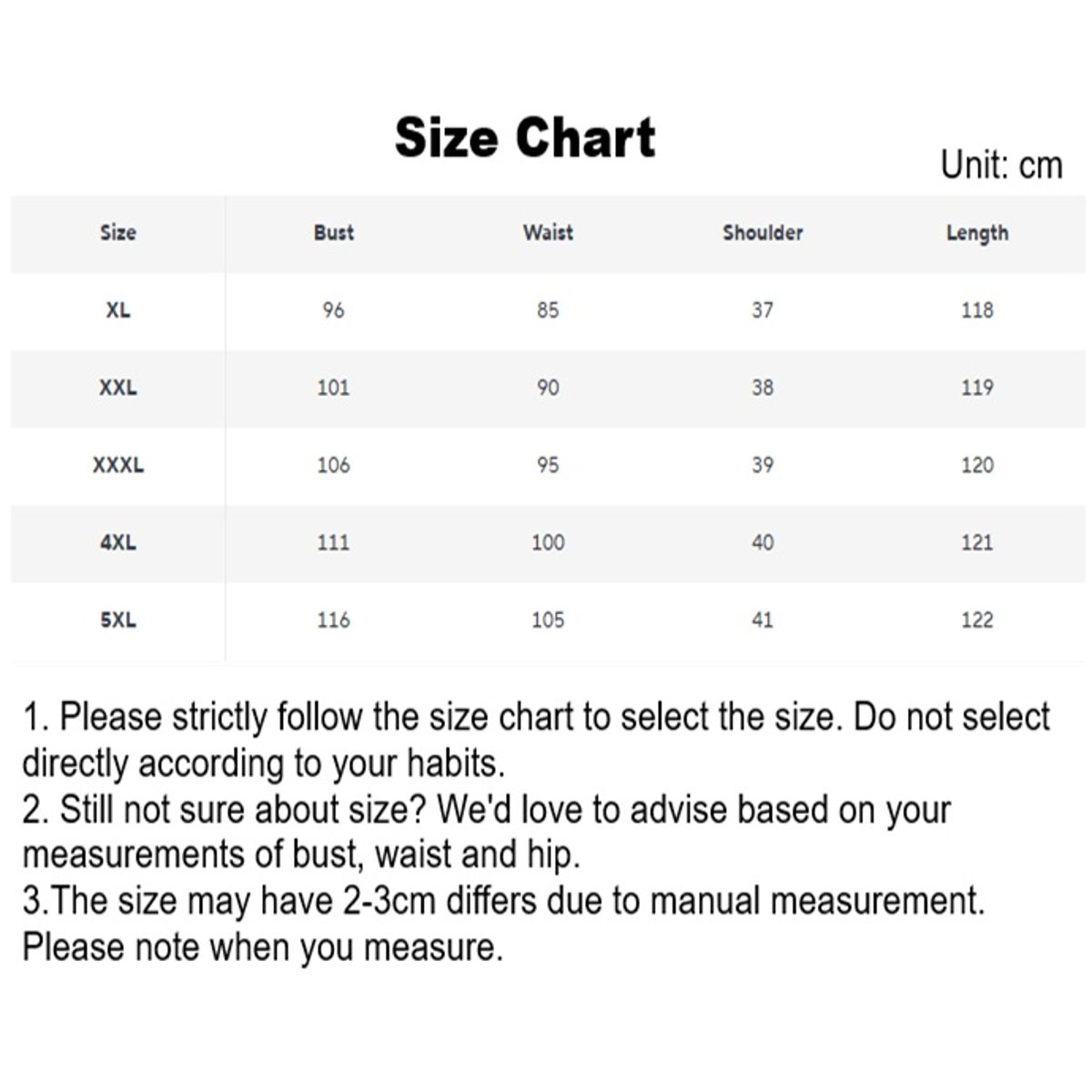
Task: Select the Waist column header
Action: 548,233
